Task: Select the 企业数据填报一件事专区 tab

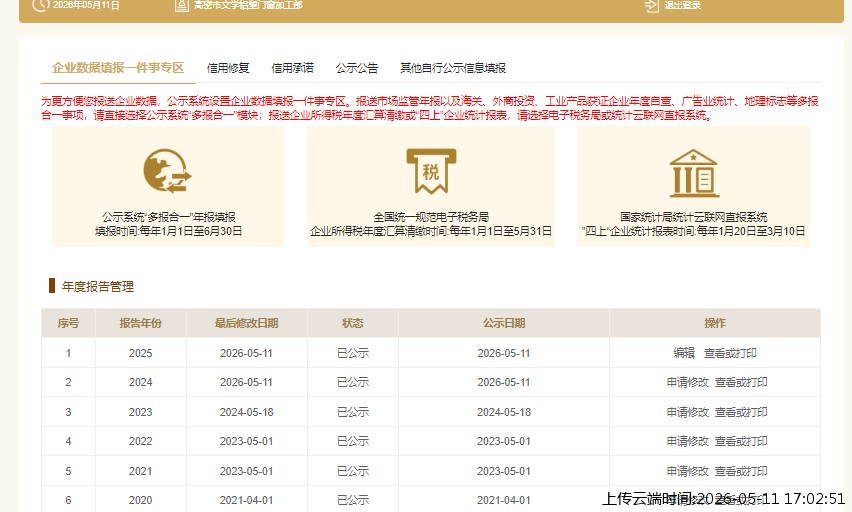Action: tap(118, 68)
